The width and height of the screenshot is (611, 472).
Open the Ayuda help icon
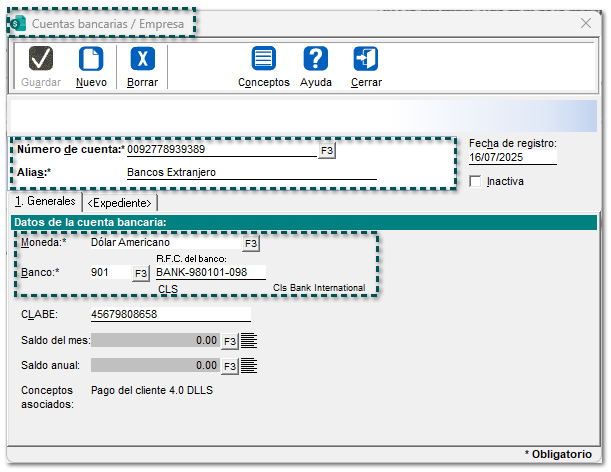316,59
